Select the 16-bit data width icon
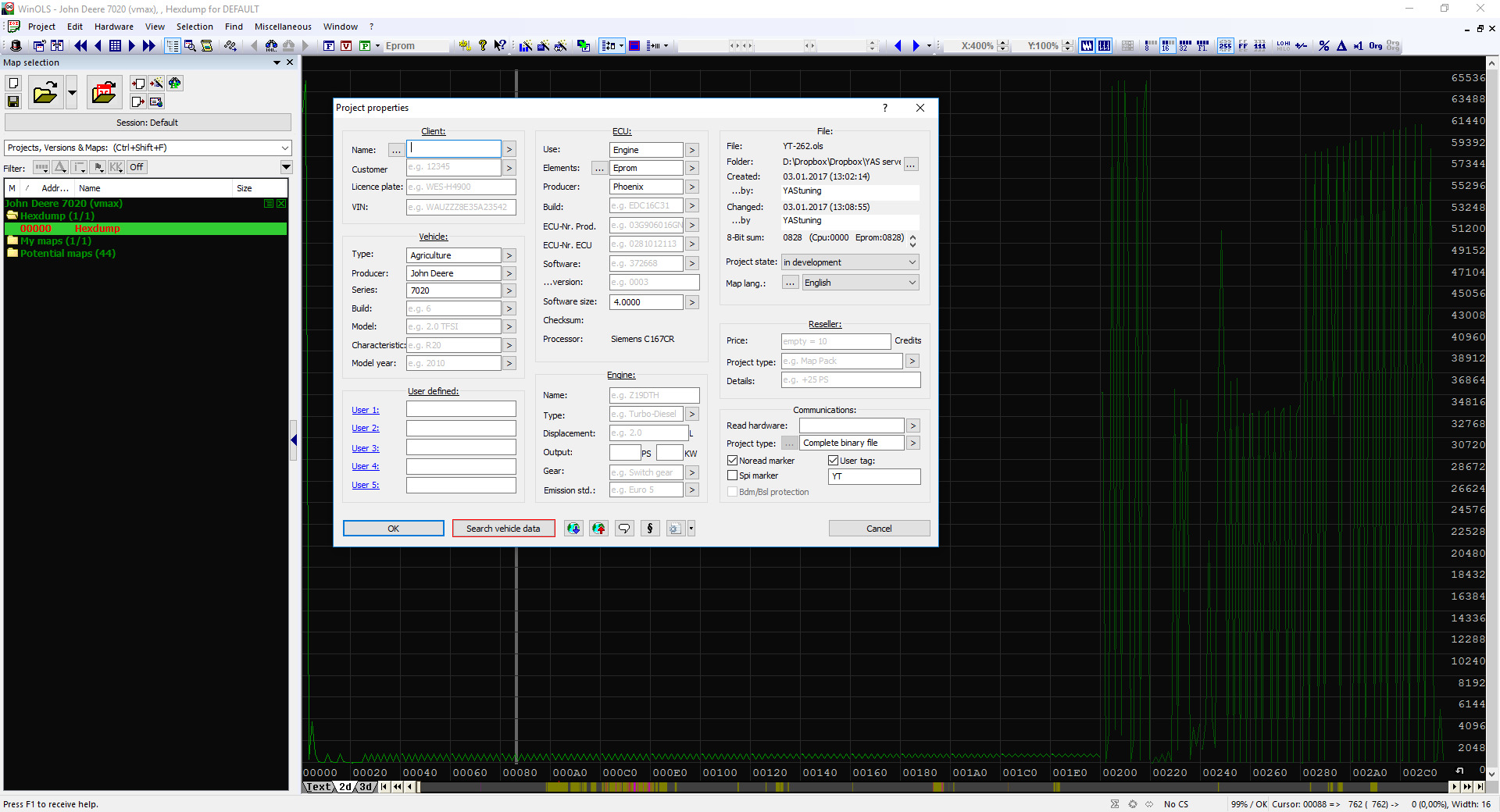This screenshot has width=1500, height=812. click(x=1167, y=46)
